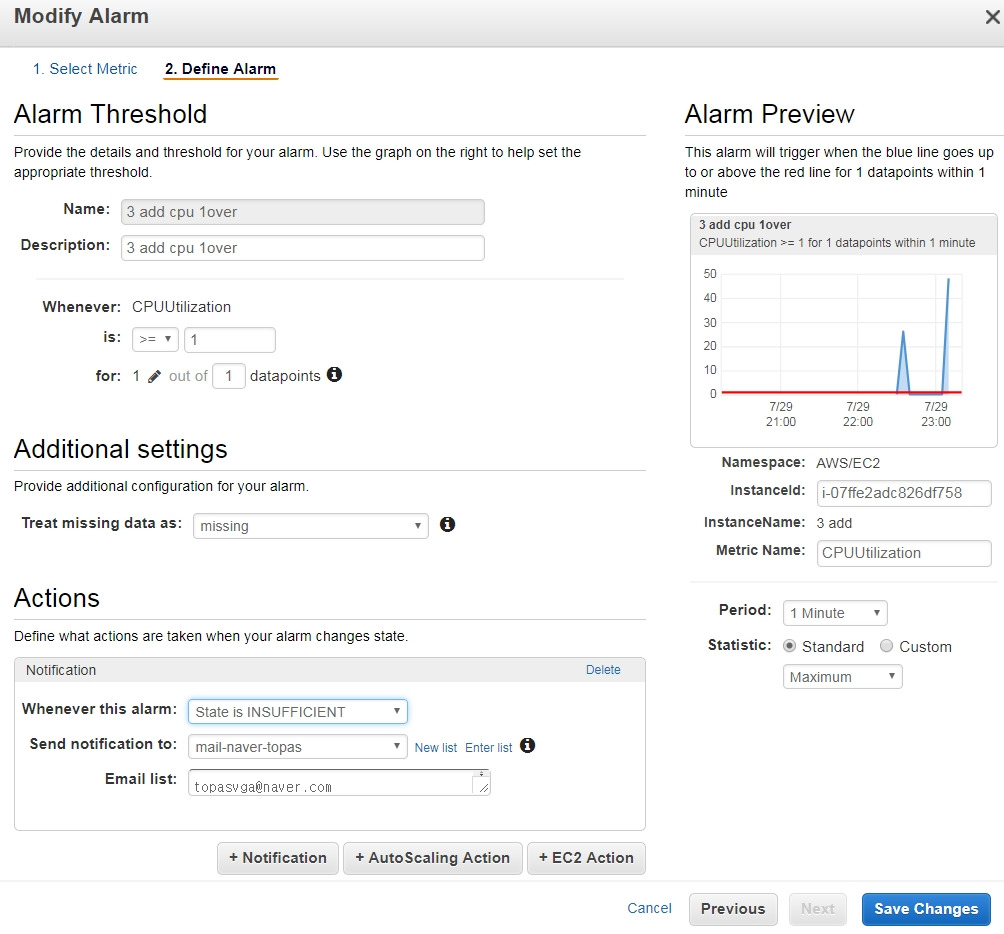Viewport: 1004px width, 934px height.
Task: Open the State is INSUFFICIENT dropdown
Action: pyautogui.click(x=298, y=712)
